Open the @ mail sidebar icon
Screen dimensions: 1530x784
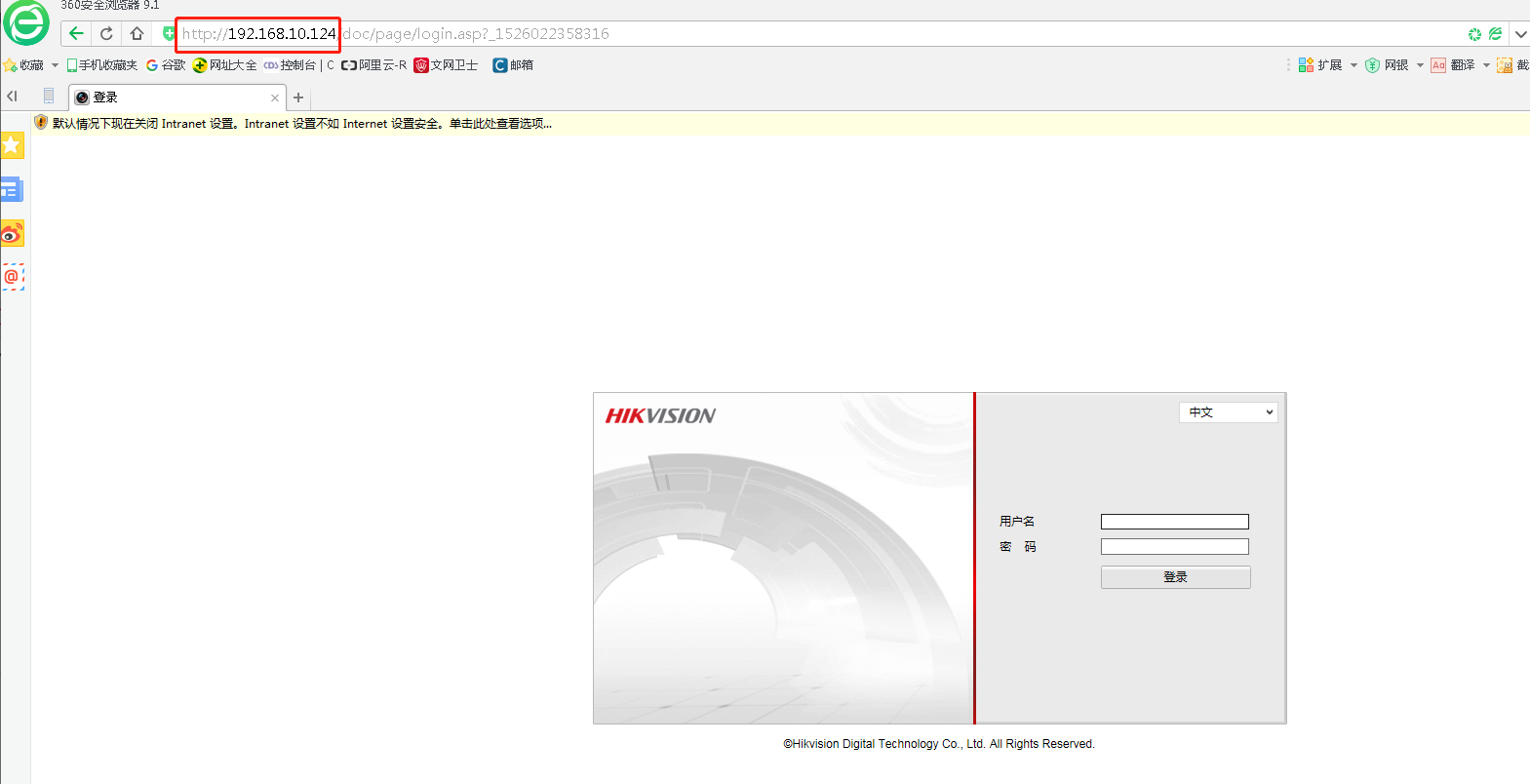pos(12,277)
